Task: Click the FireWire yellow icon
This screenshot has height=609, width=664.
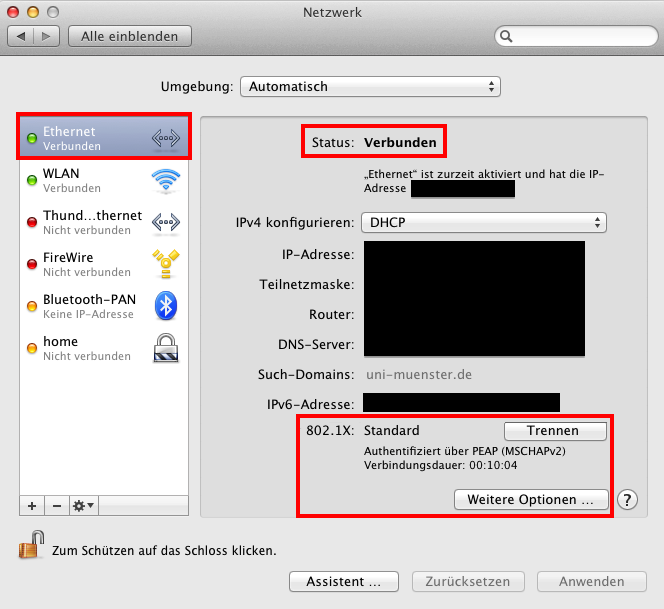Action: [165, 264]
